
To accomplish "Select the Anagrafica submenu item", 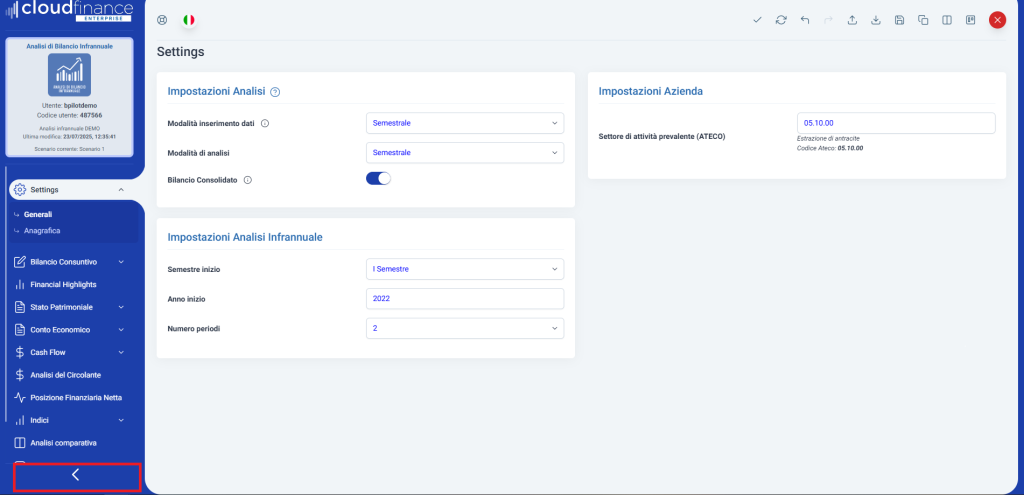I will pyautogui.click(x=42, y=231).
